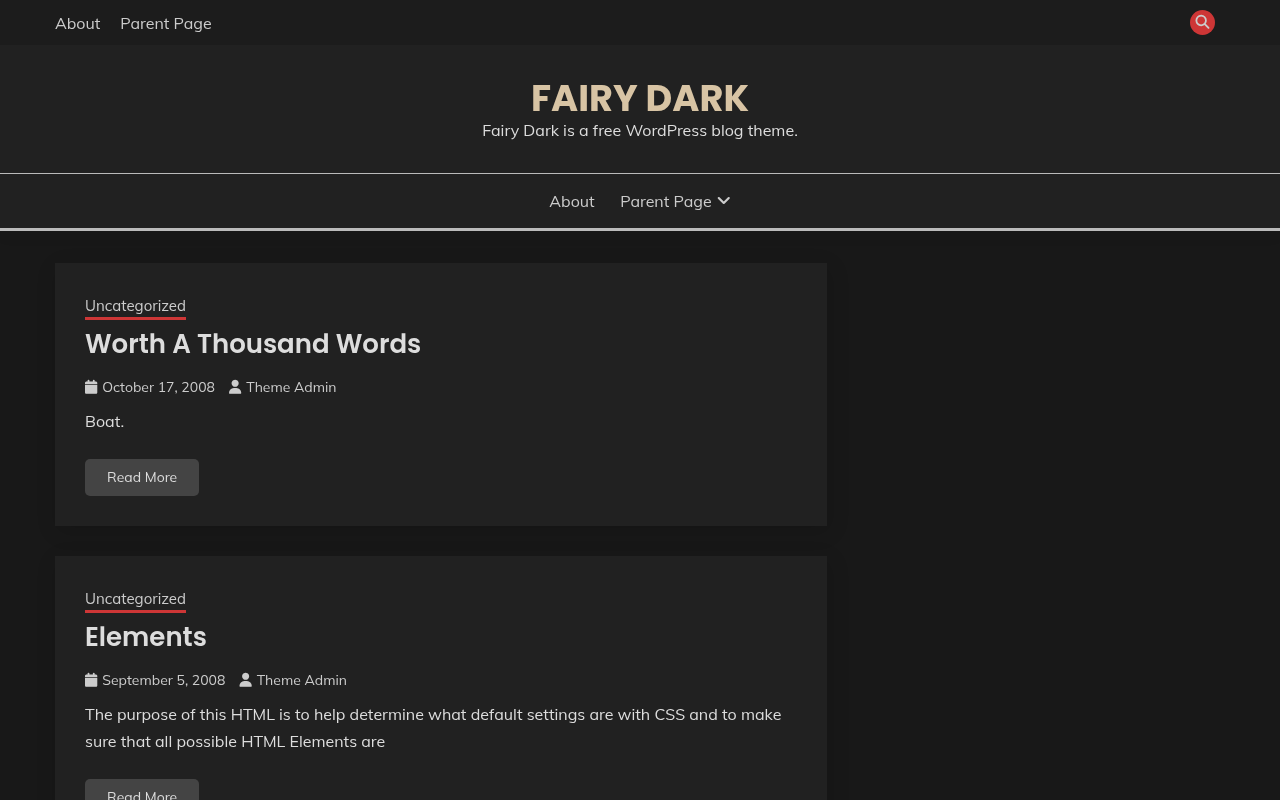Click author icon beside Theme Admin in Elements post

[x=245, y=680]
